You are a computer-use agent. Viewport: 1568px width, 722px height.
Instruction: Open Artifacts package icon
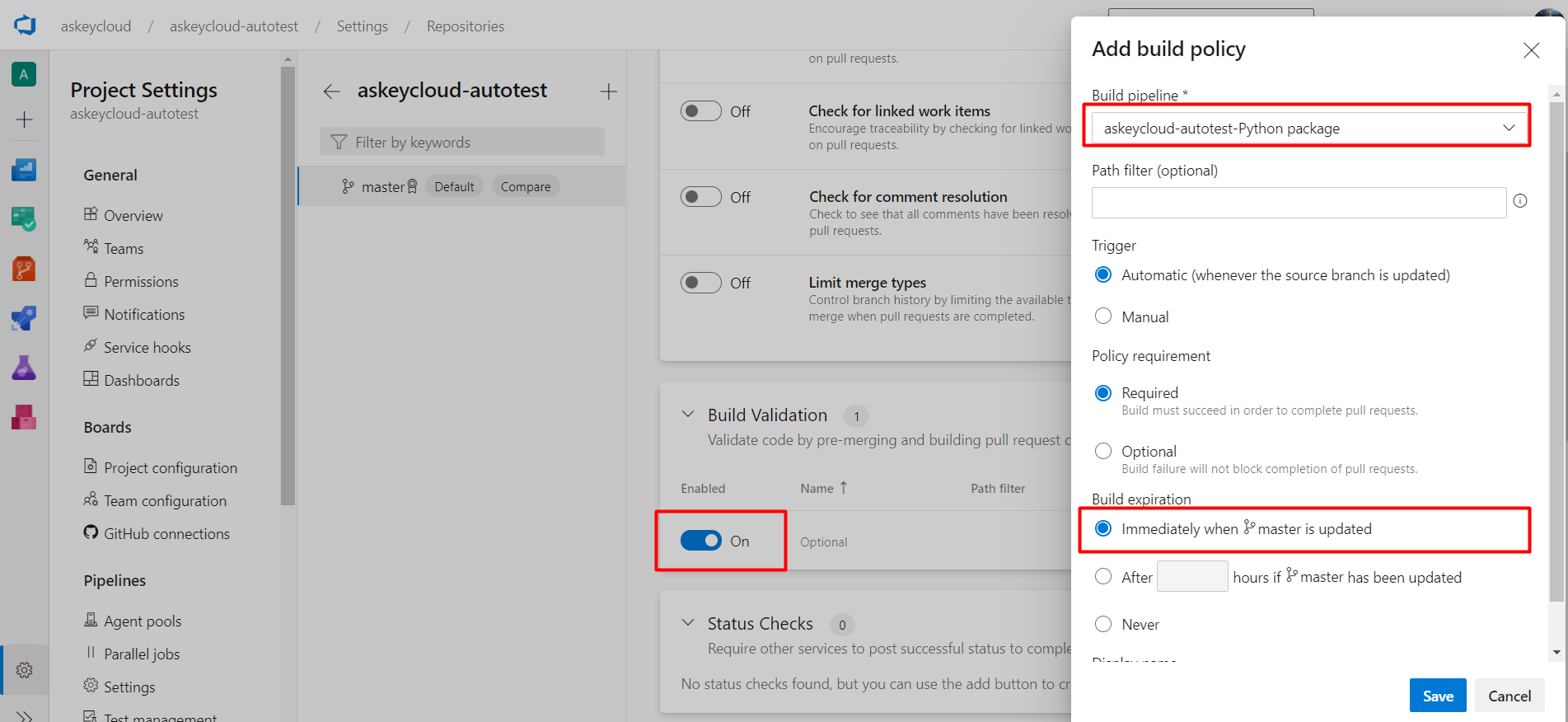click(x=24, y=417)
